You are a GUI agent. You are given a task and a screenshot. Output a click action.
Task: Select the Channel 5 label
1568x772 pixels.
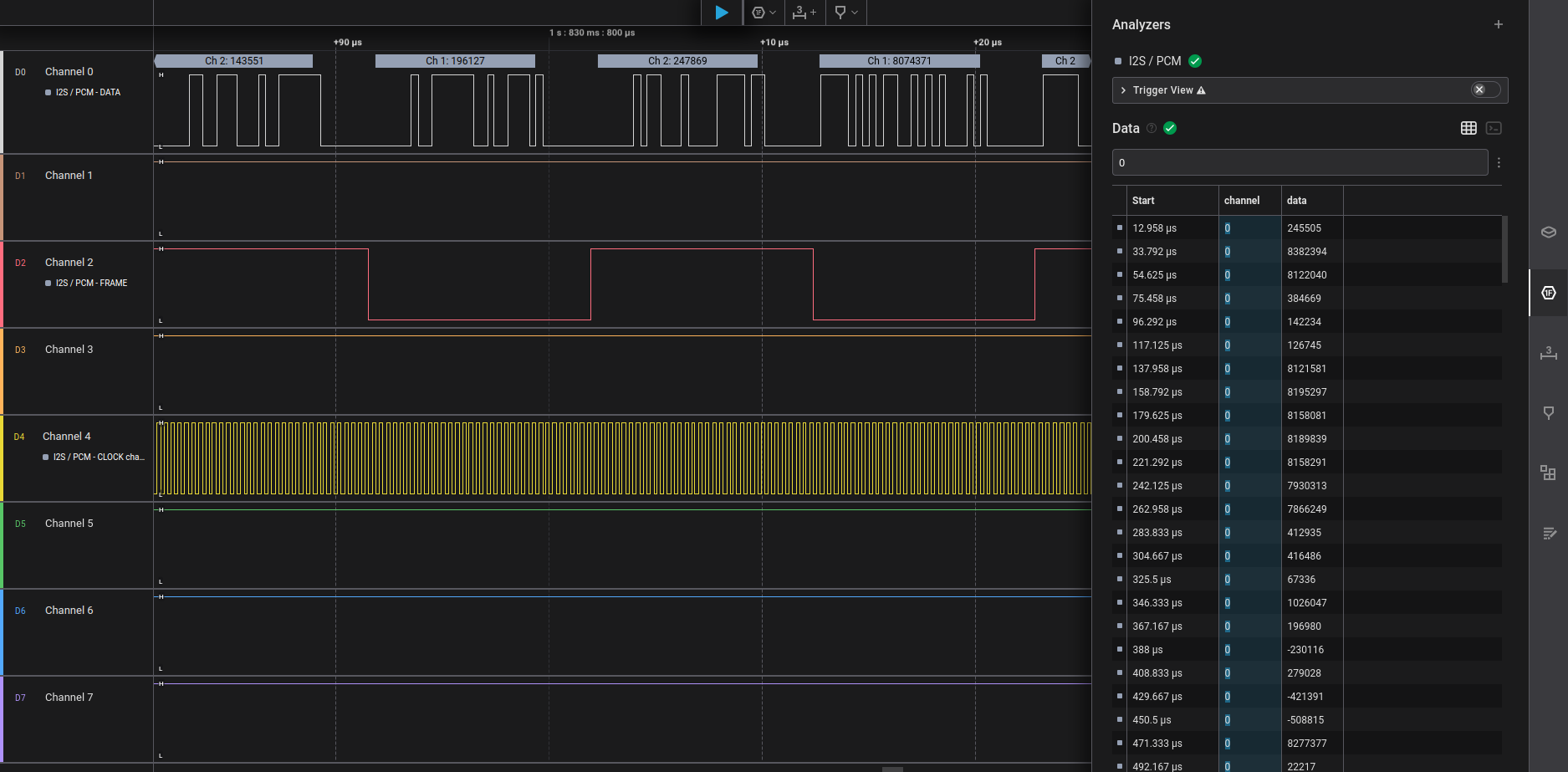[x=69, y=524]
